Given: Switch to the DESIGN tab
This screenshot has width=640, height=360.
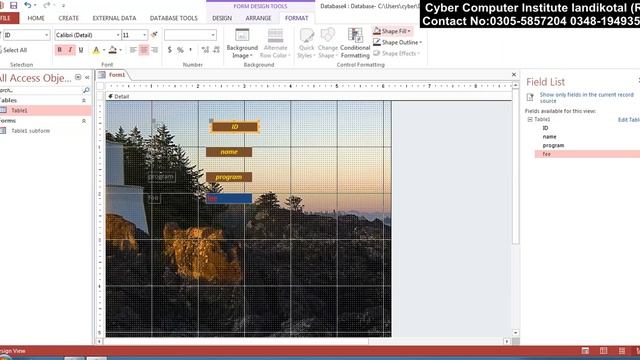Looking at the screenshot, I should coord(222,18).
